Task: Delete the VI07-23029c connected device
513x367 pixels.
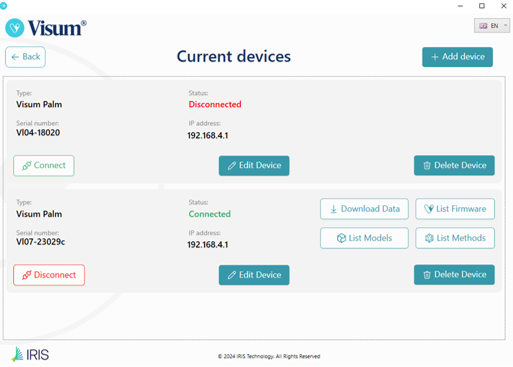Action: tap(454, 275)
